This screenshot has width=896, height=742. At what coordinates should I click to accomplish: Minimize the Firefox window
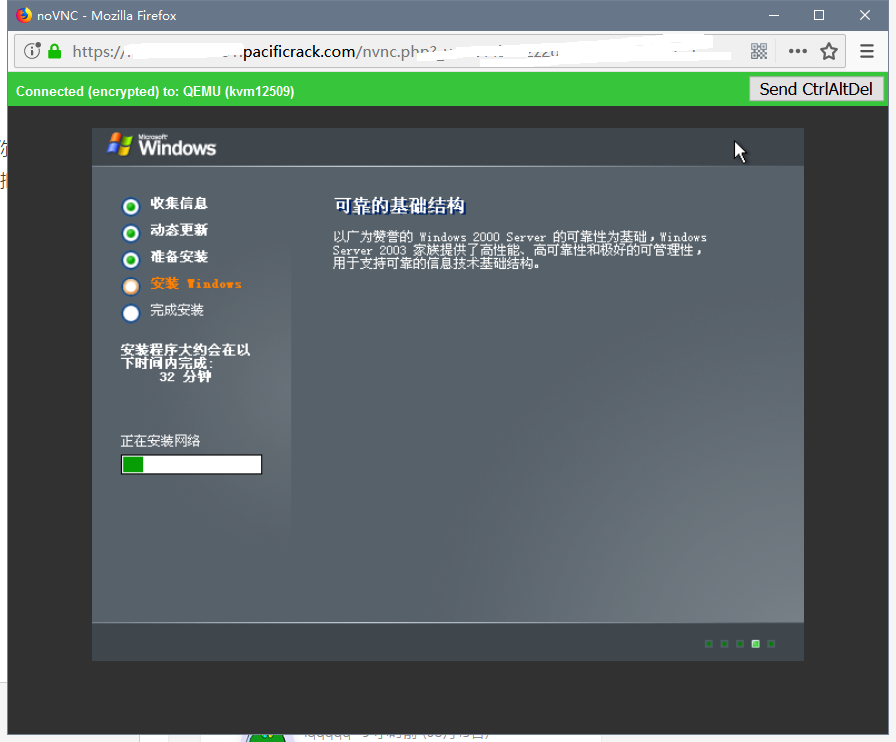coord(774,15)
